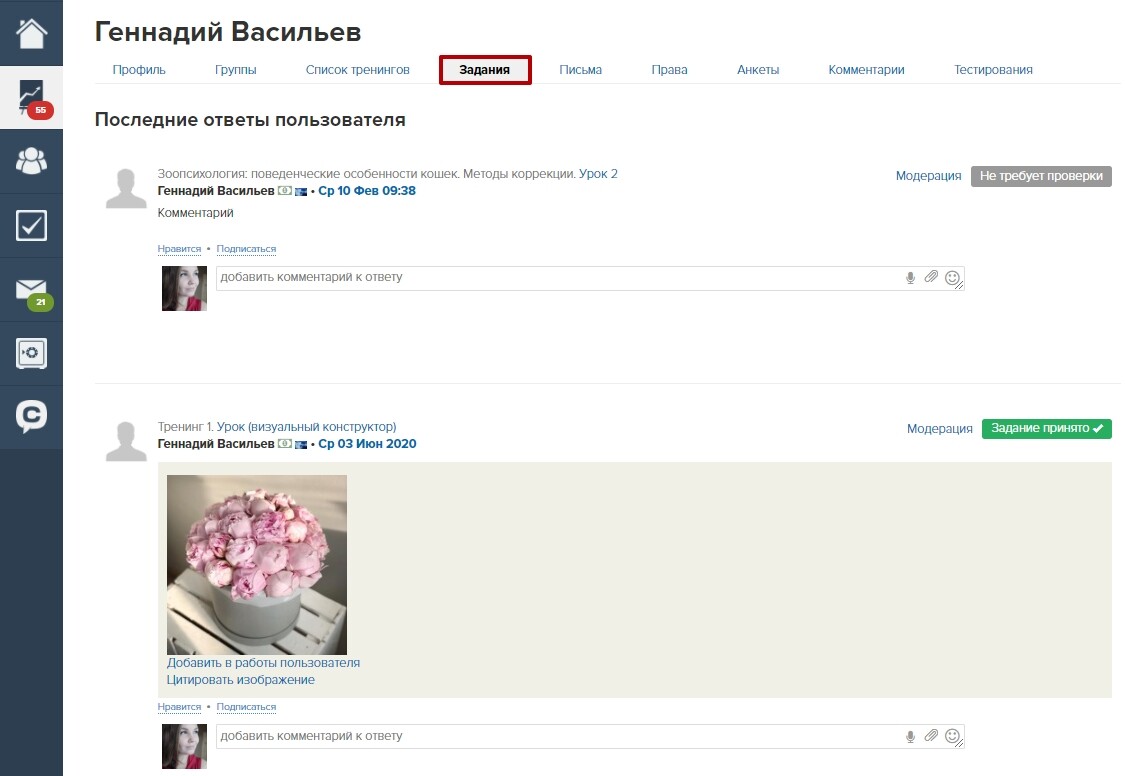Switch to the Анкеты tab
The height and width of the screenshot is (776, 1125).
point(758,70)
